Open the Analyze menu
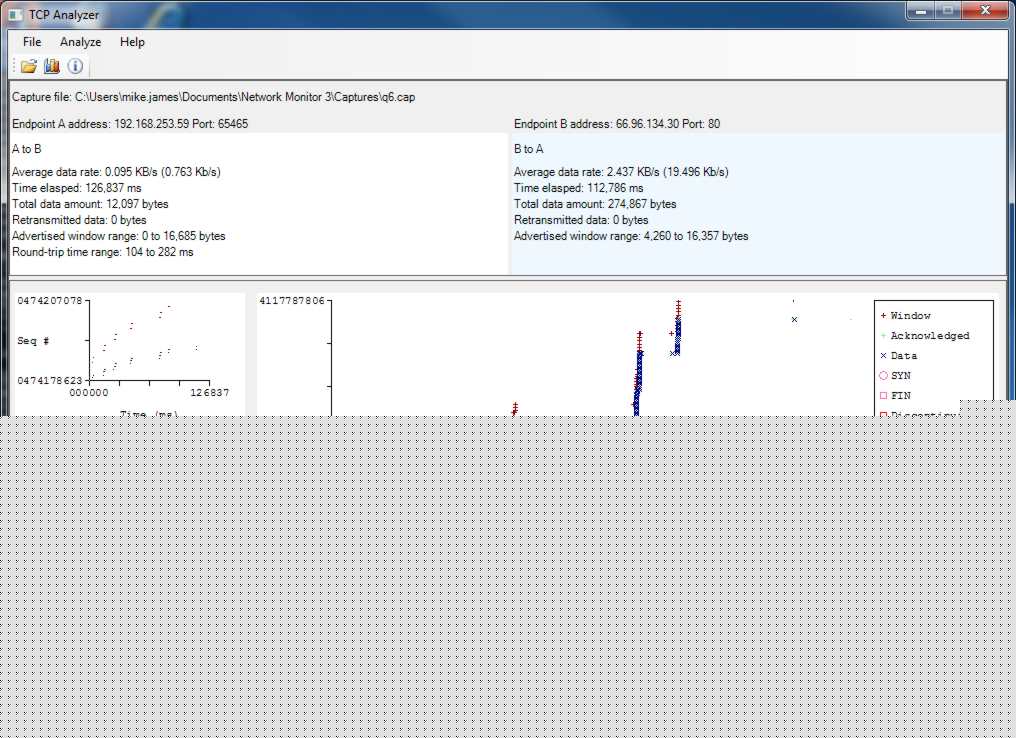This screenshot has height=738, width=1016. point(80,42)
